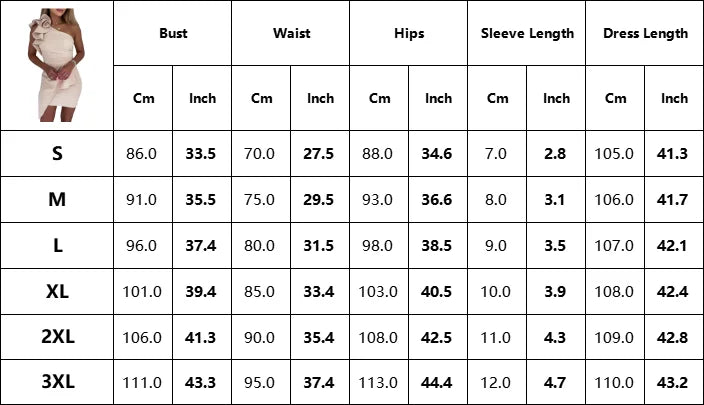Select the Cm sub-header under Hips
704x405 pixels.
tap(379, 98)
